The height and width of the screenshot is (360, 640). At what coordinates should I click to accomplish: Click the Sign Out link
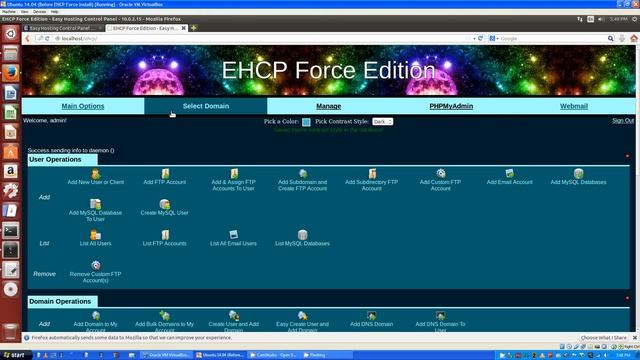pyautogui.click(x=623, y=121)
